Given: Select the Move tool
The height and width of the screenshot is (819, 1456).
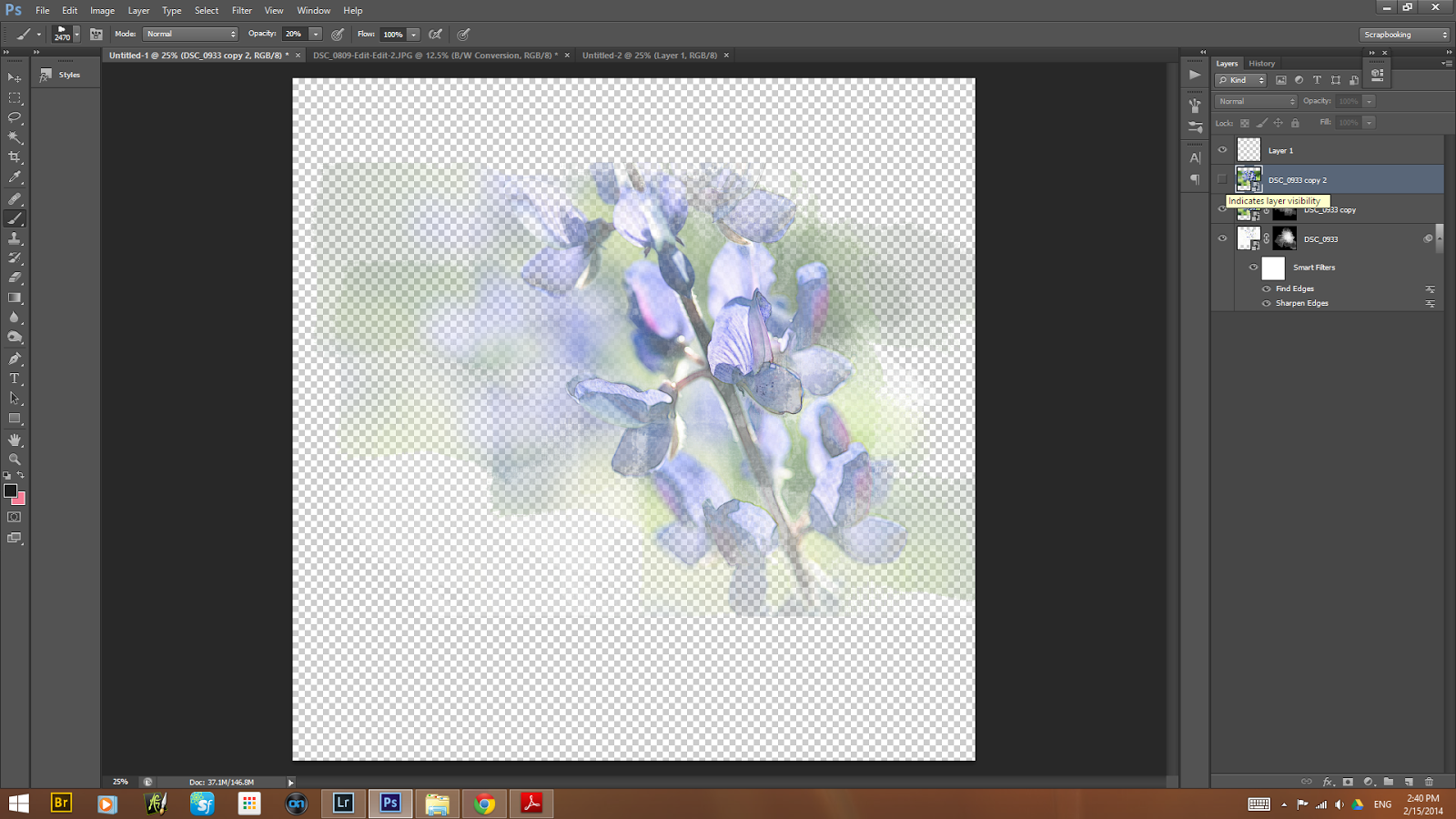Looking at the screenshot, I should tap(15, 78).
